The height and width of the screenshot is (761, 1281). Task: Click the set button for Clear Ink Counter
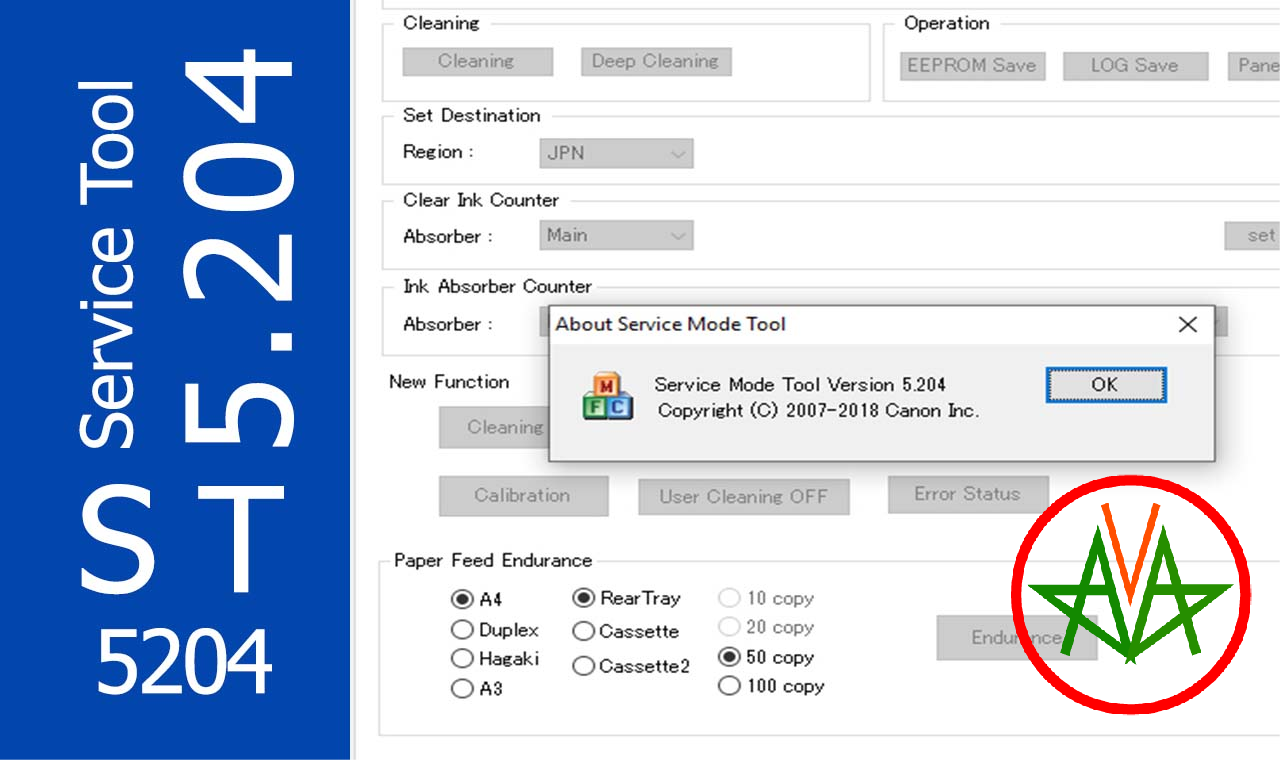pyautogui.click(x=1254, y=236)
